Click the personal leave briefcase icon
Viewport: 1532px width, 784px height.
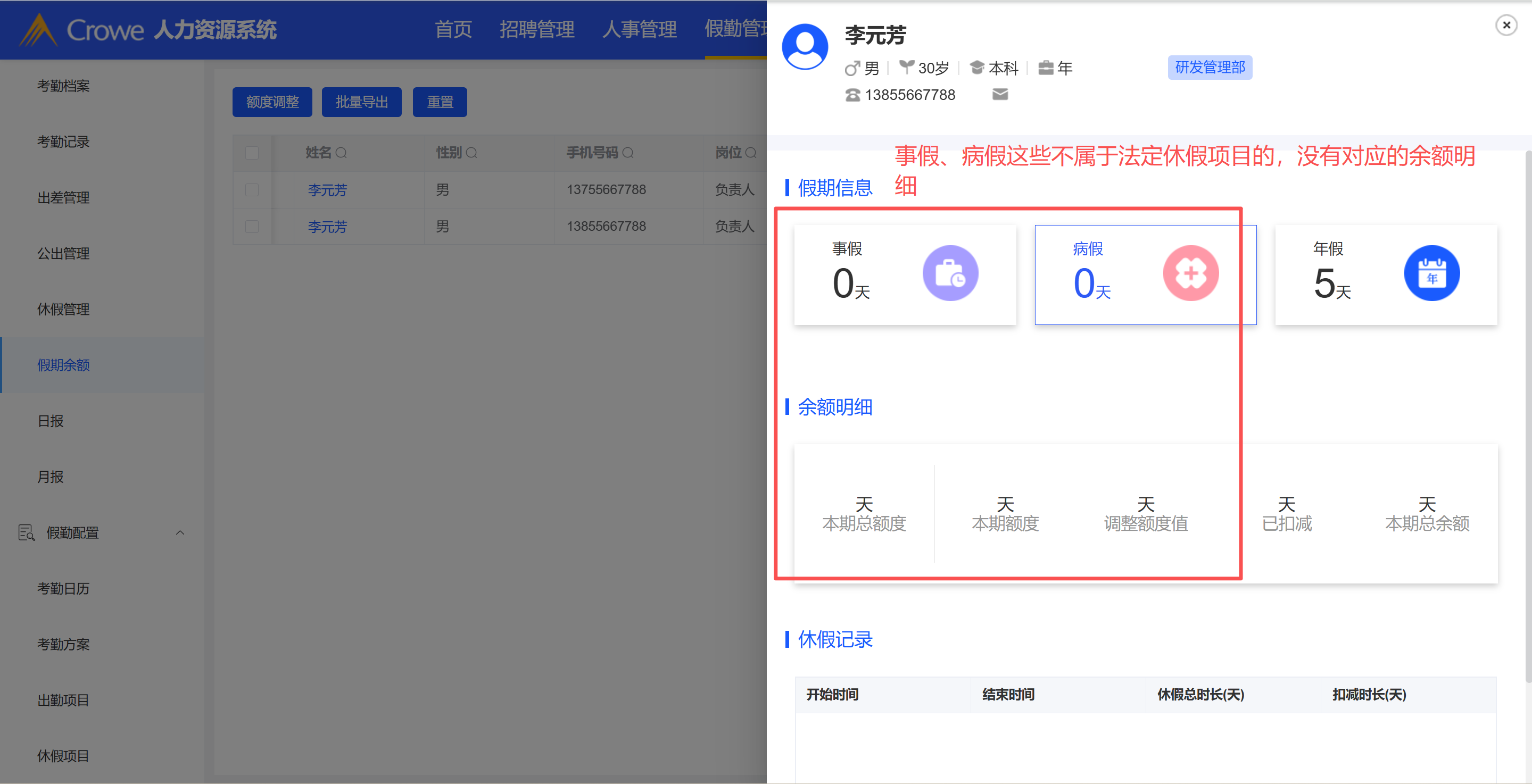(950, 273)
